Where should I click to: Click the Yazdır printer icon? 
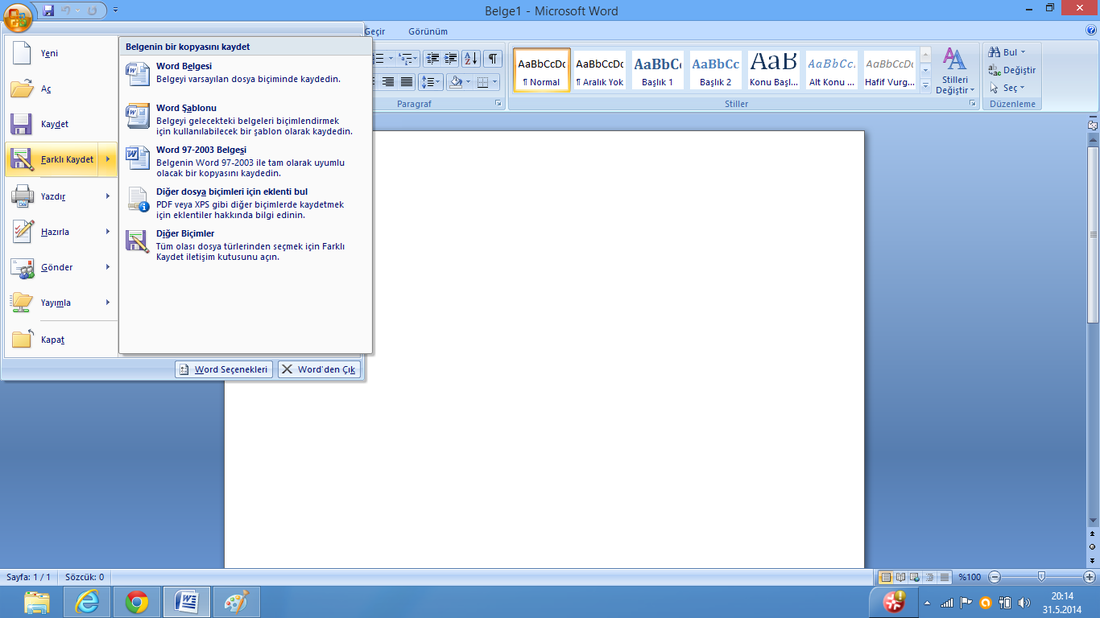[22, 196]
